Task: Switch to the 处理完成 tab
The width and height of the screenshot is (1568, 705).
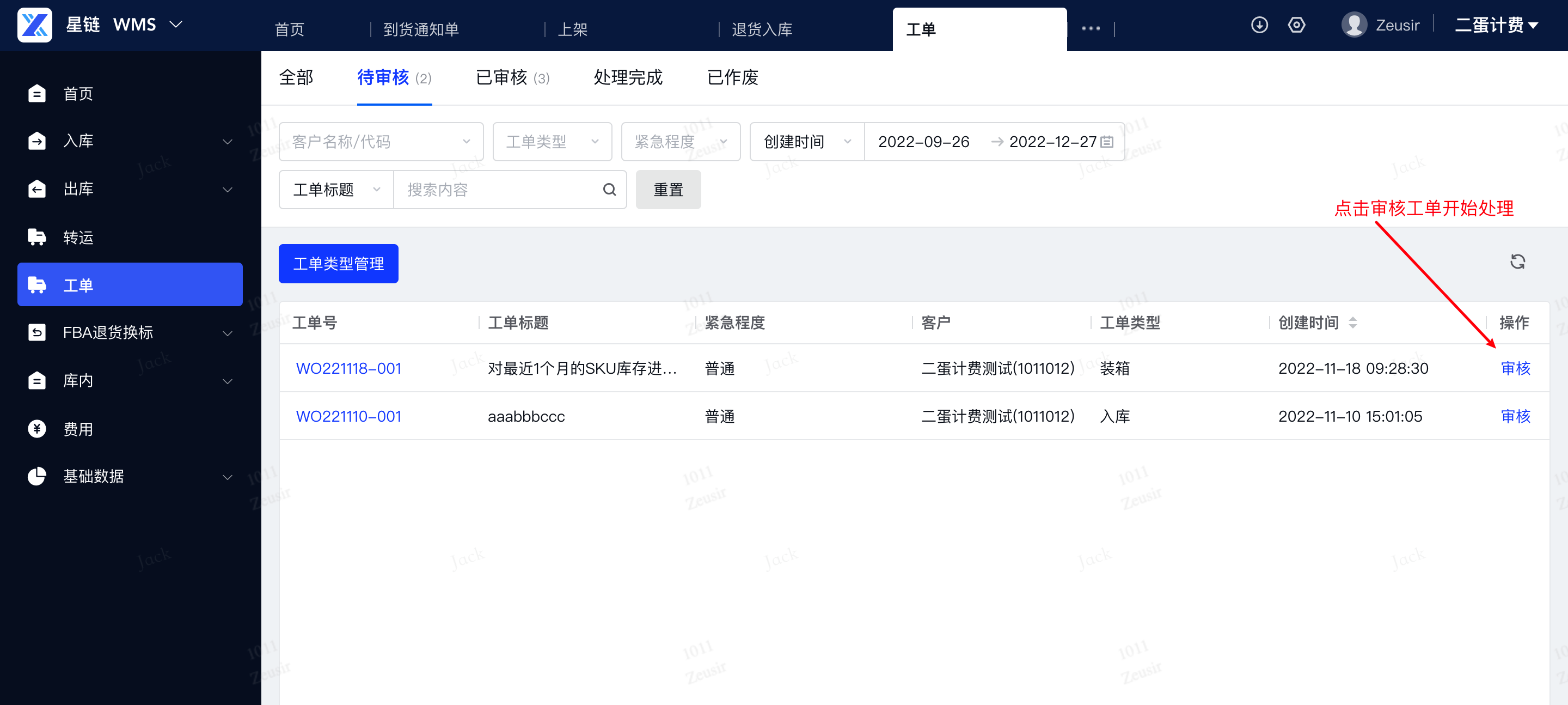Action: 628,77
